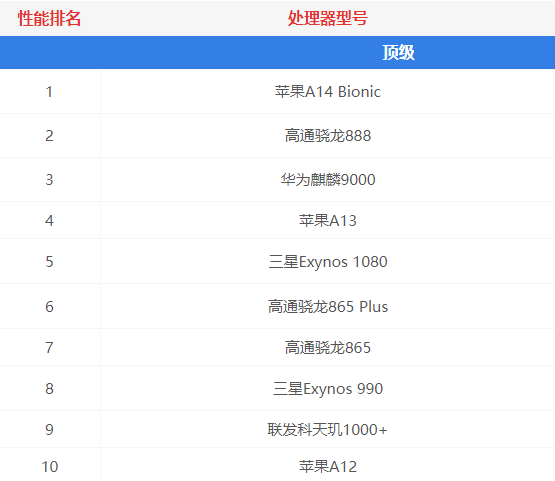
Task: Click the 处理器型号 column header
Action: pyautogui.click(x=328, y=18)
